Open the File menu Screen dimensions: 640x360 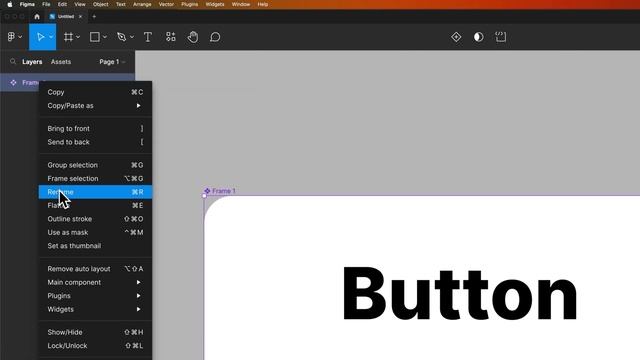pyautogui.click(x=46, y=4)
